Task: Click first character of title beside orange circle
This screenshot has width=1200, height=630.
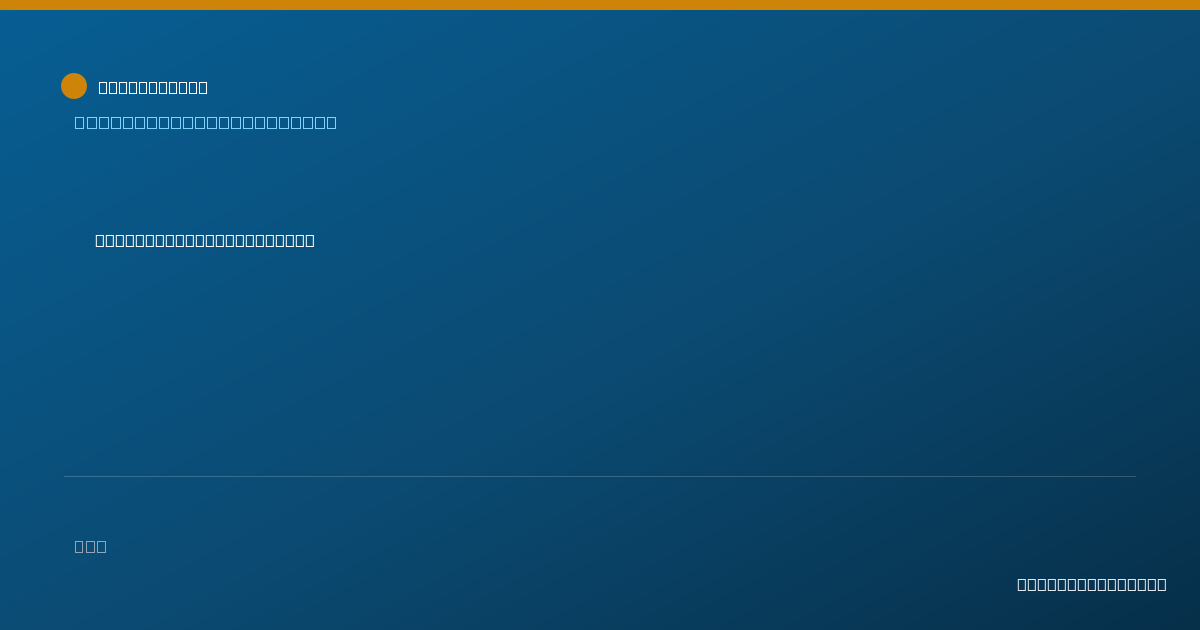Action: pos(103,87)
